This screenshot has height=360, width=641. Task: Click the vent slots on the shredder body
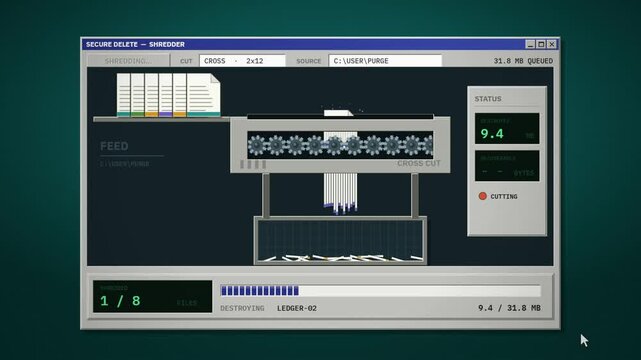pyautogui.click(x=253, y=164)
